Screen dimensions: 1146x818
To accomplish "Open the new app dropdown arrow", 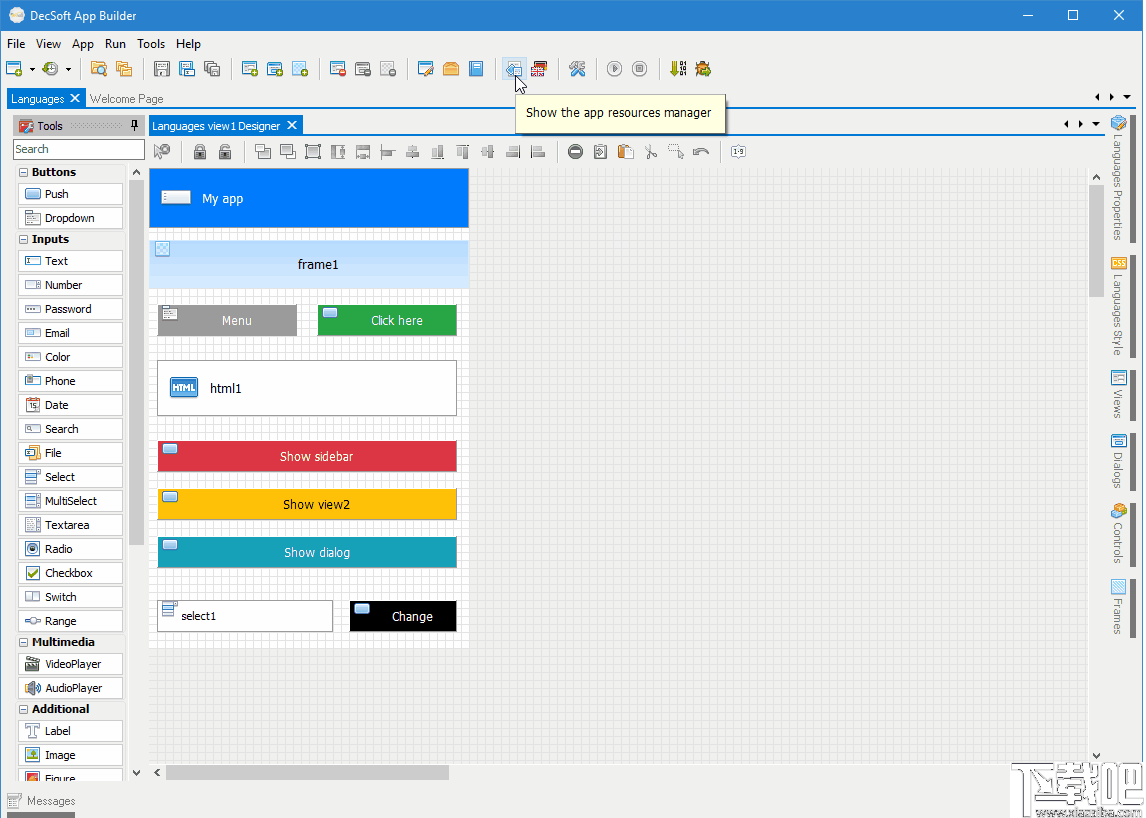I will click(32, 69).
